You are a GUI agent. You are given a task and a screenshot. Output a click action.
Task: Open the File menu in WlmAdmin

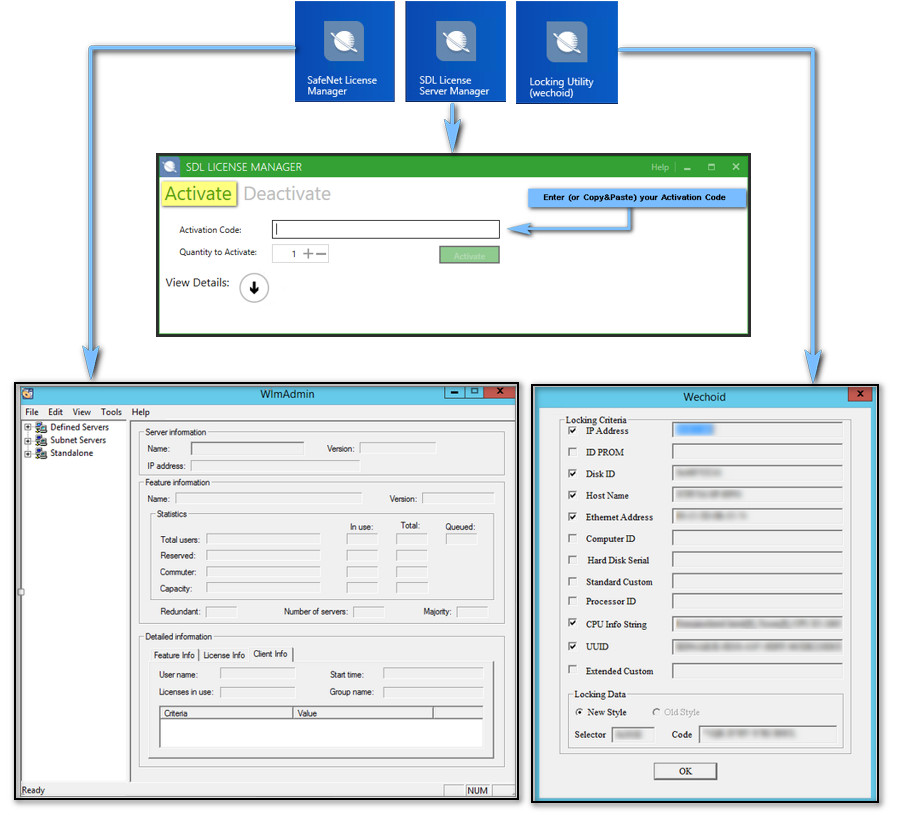[32, 412]
